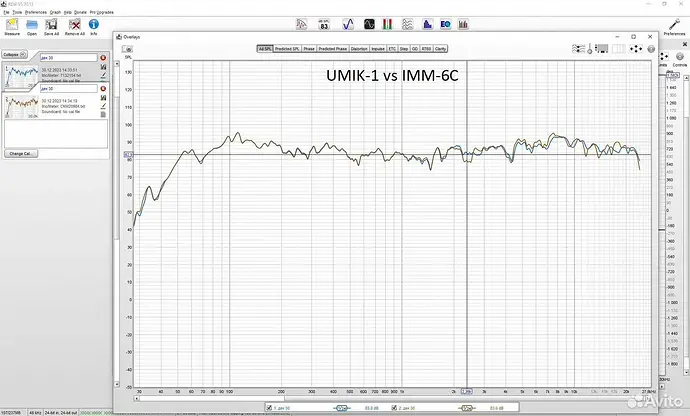Open the Donate menu
690x416 pixels.
point(80,12)
